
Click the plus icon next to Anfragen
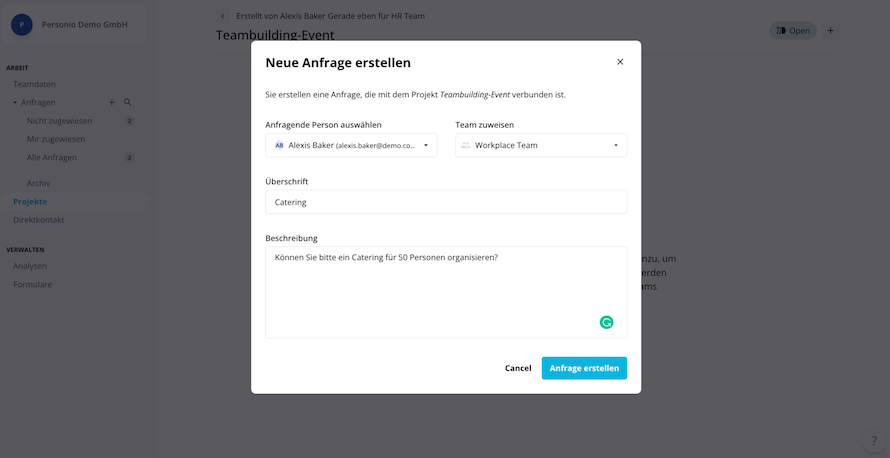click(112, 102)
